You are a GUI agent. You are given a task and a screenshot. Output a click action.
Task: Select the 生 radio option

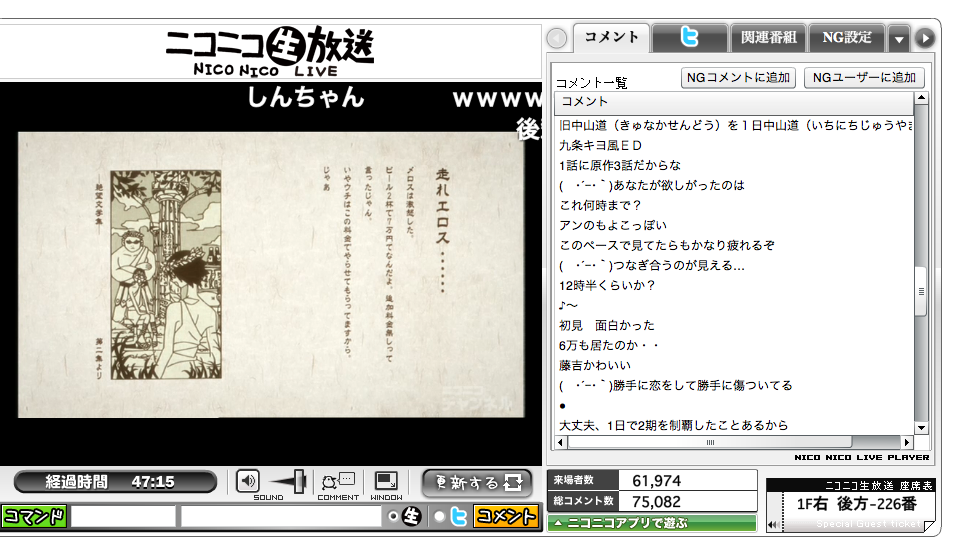point(393,516)
